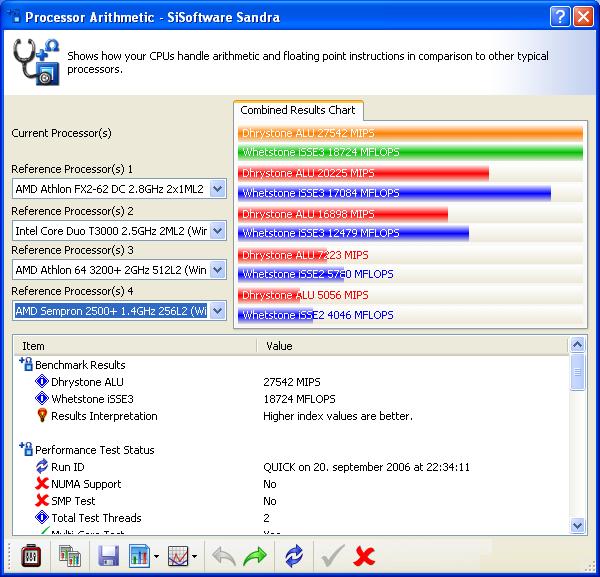600x577 pixels.
Task: Click the icon beside Benchmark Results
Action: click(x=26, y=364)
